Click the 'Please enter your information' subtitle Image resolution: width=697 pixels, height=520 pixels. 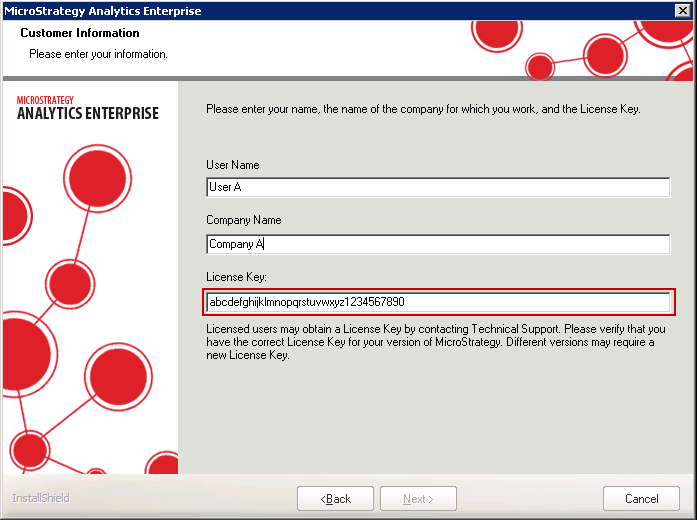tap(98, 54)
